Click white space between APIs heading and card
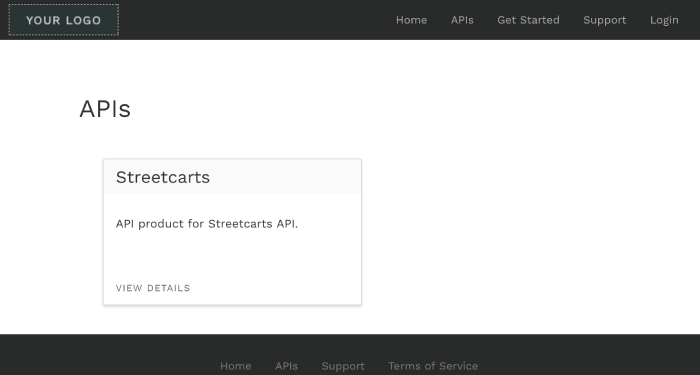Image resolution: width=700 pixels, height=375 pixels. (232, 141)
